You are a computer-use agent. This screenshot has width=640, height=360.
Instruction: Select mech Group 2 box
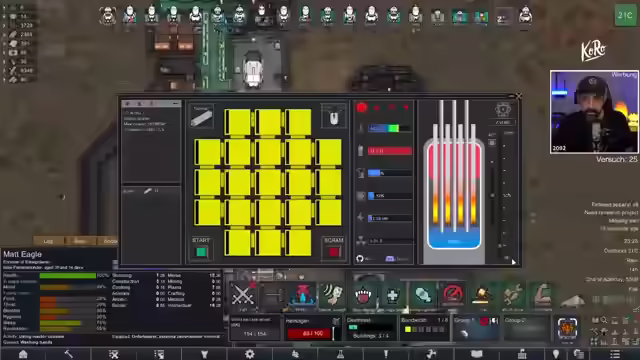[526, 328]
